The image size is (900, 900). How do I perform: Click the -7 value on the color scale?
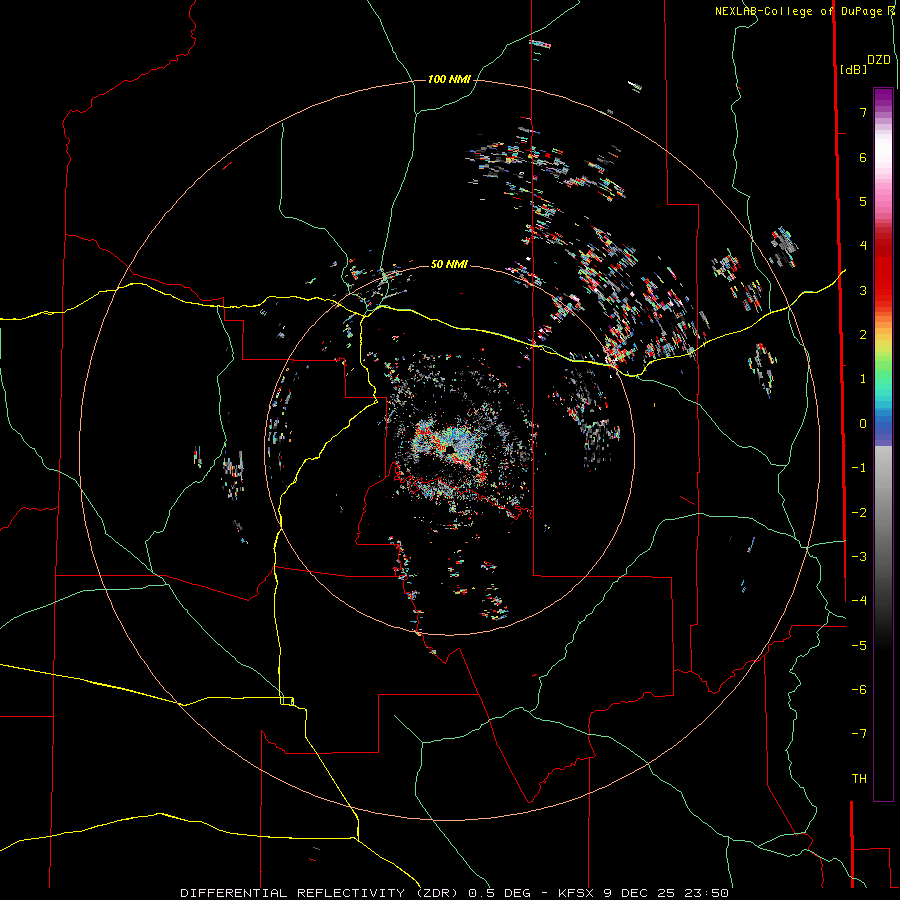tap(859, 734)
